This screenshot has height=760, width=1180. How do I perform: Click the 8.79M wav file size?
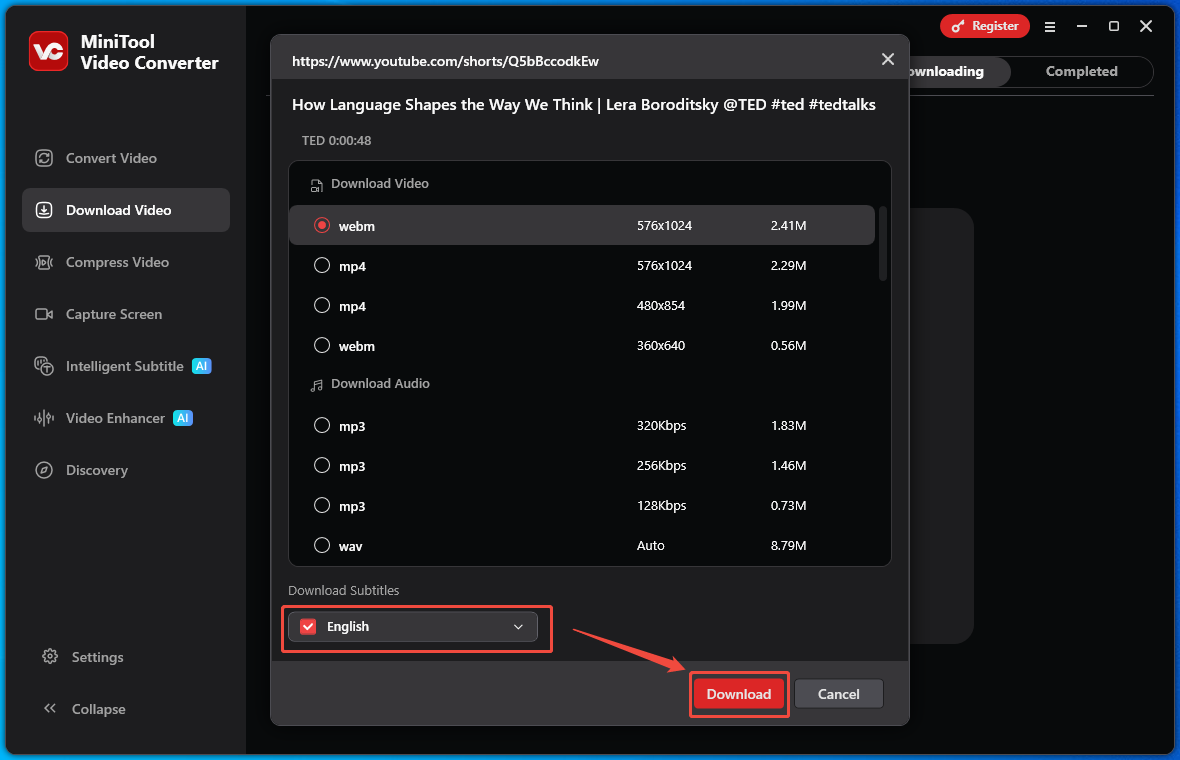point(788,546)
